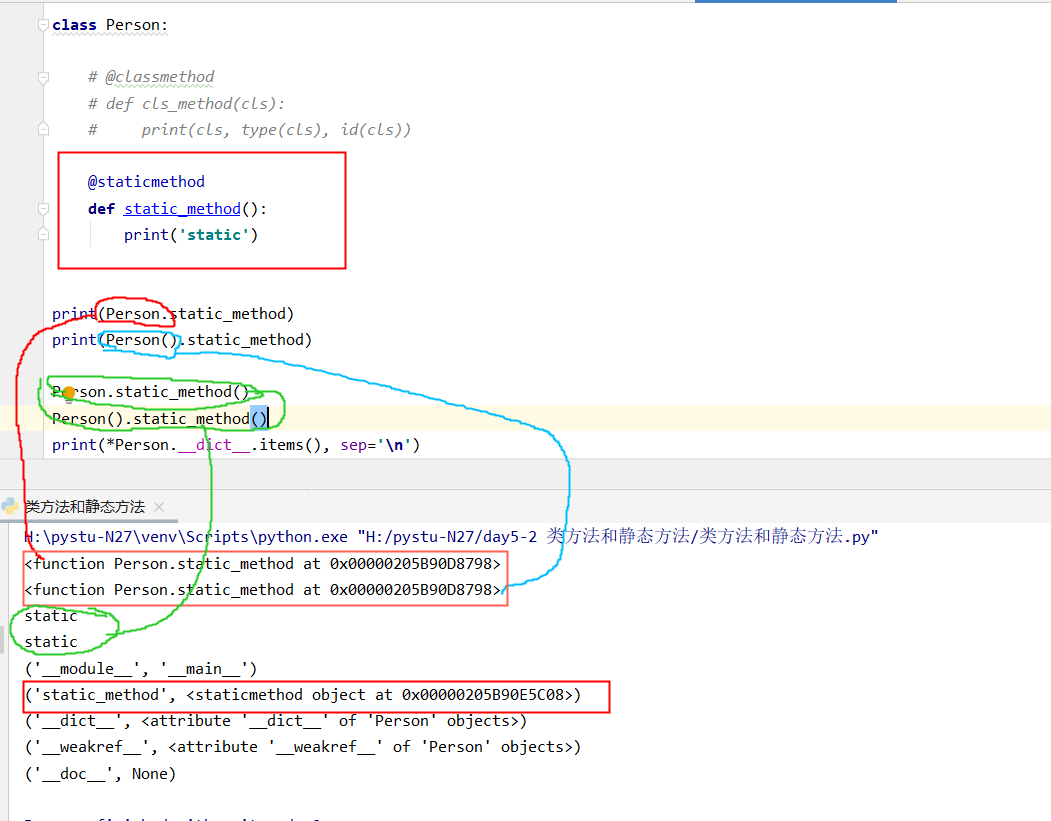Screen dimensions: 1051x821
Task: Select the 类方法和静态方法 run tab
Action: pyautogui.click(x=85, y=507)
